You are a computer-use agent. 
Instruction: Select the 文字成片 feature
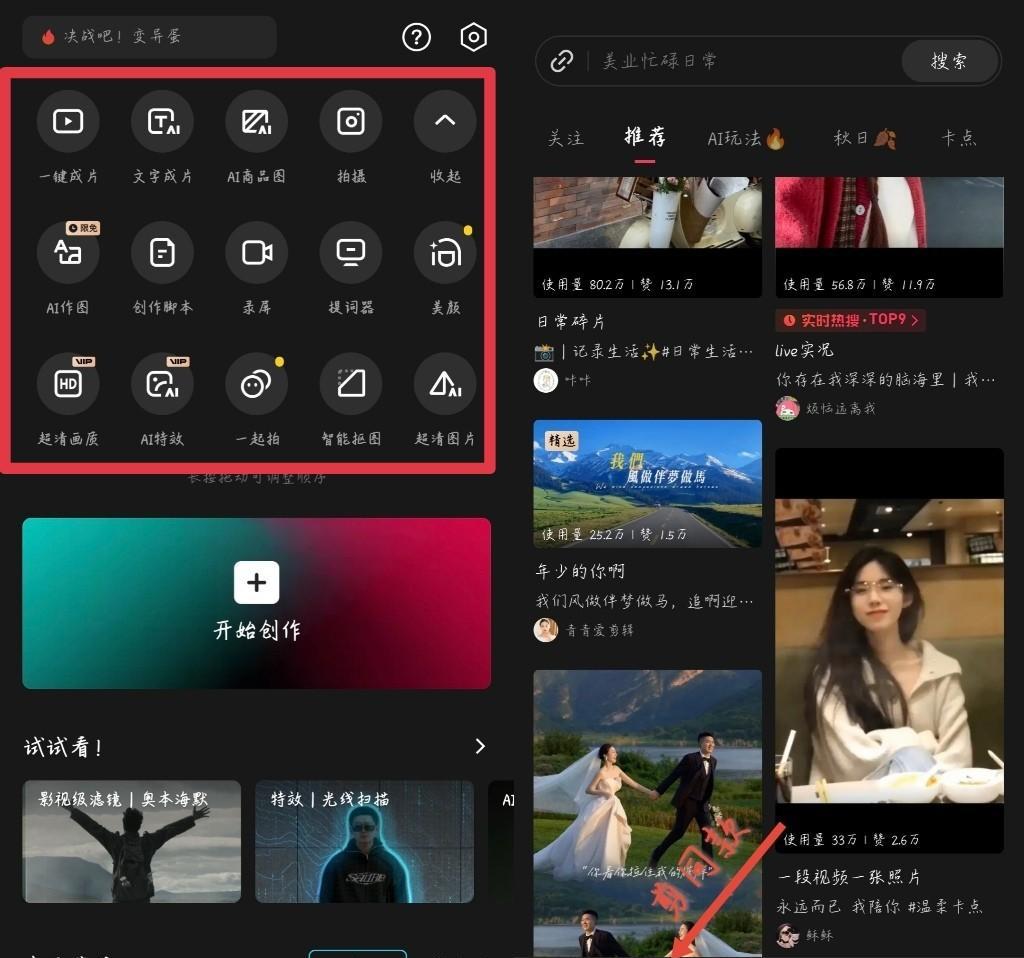(161, 121)
